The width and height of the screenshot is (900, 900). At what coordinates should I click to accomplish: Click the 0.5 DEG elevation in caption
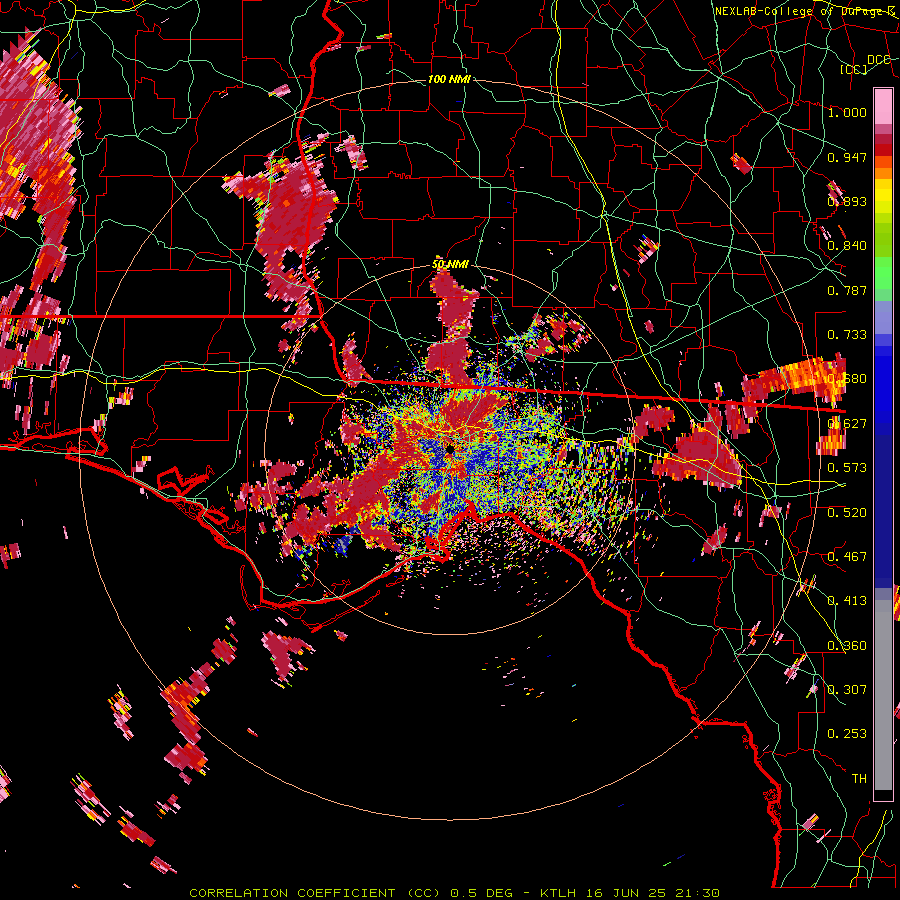481,893
